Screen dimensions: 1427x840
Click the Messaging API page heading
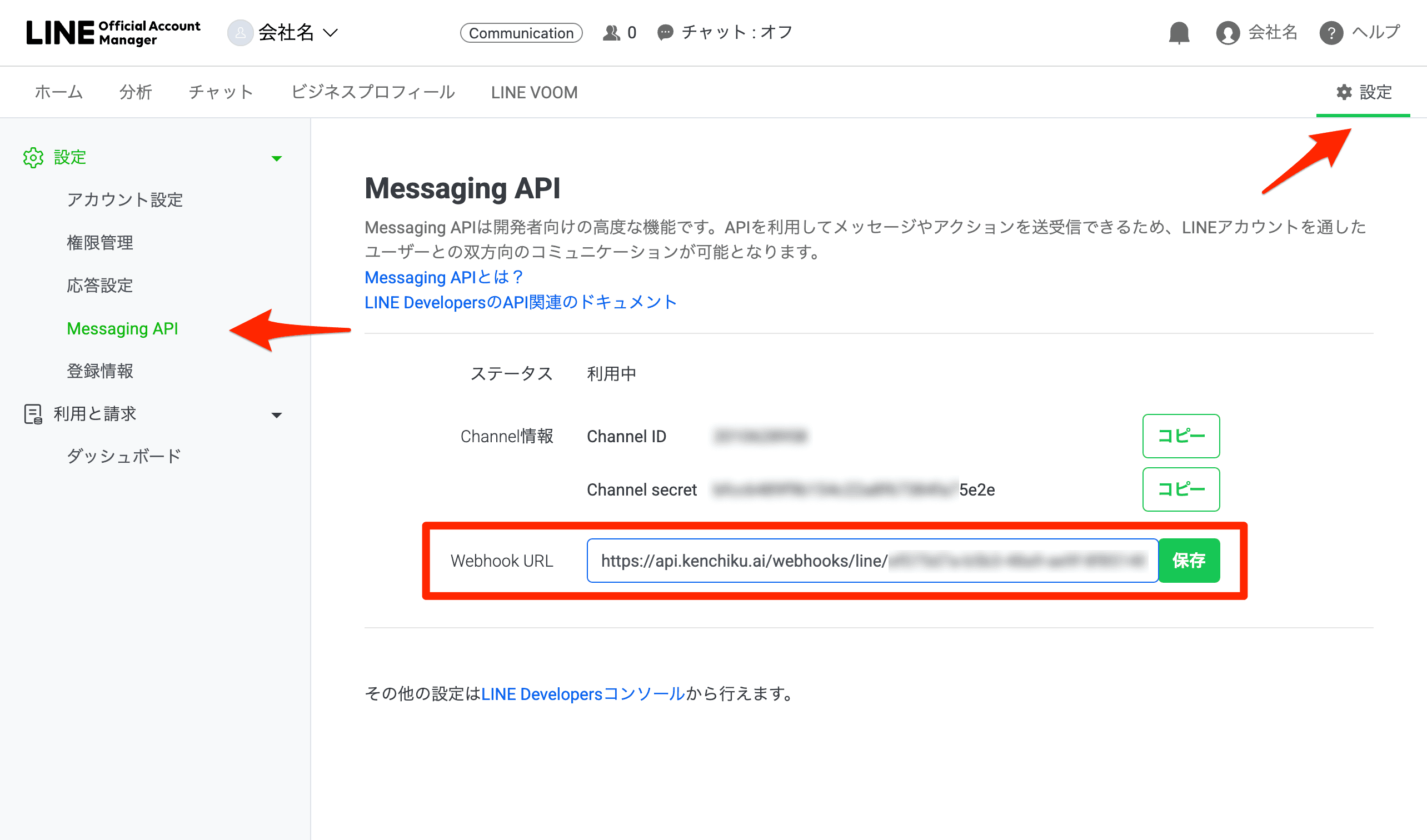[x=462, y=188]
